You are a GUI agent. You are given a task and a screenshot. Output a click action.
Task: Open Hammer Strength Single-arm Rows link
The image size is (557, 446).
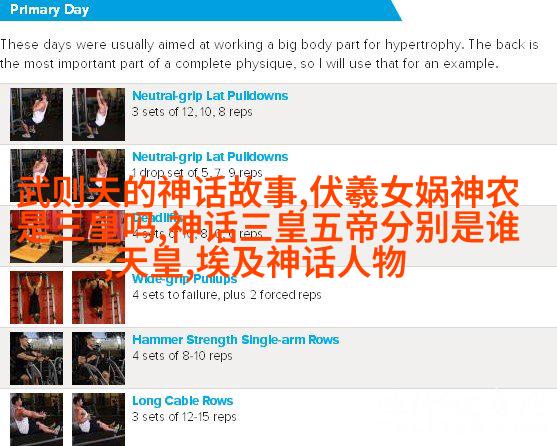(236, 340)
